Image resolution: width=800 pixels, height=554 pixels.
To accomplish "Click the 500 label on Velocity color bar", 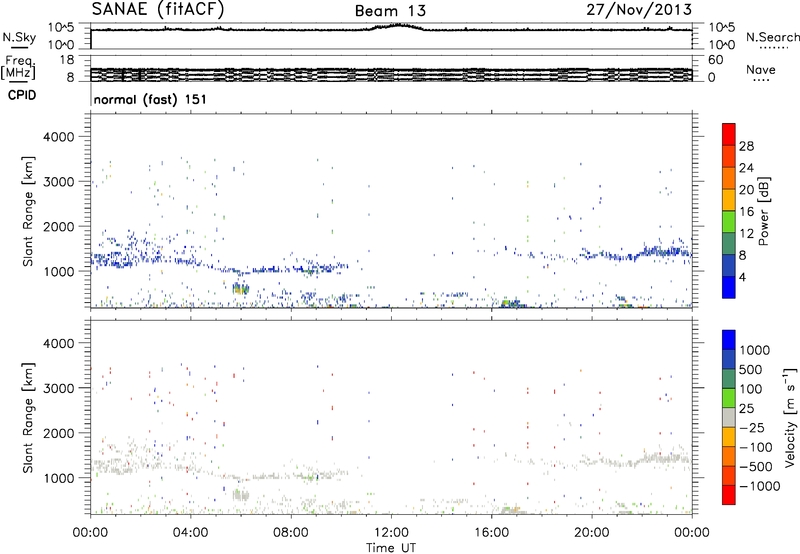I will [751, 370].
